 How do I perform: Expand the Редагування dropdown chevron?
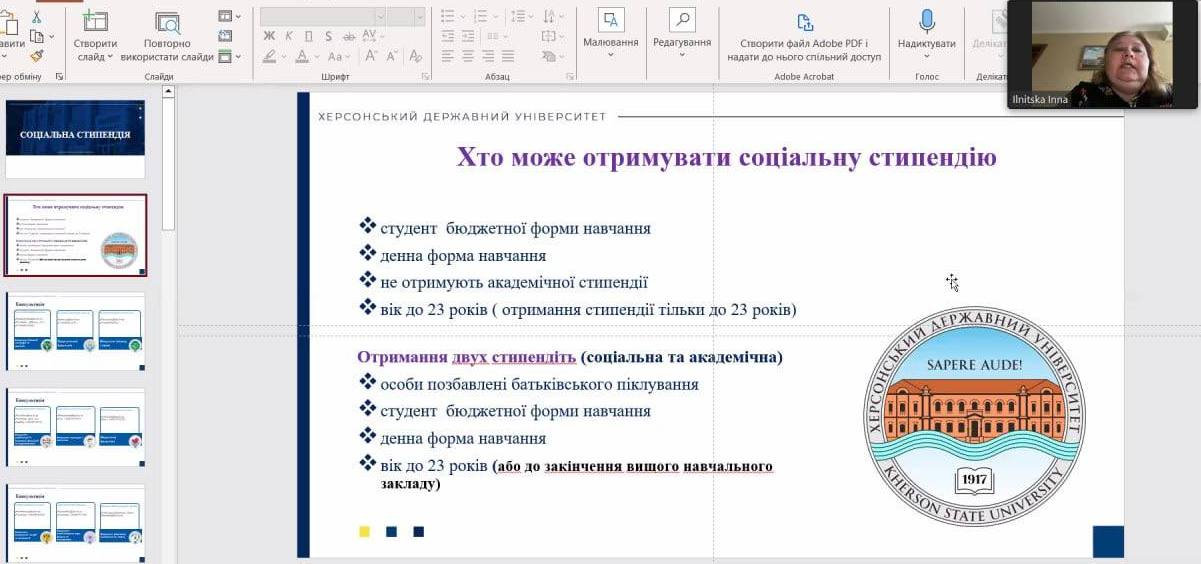click(682, 55)
